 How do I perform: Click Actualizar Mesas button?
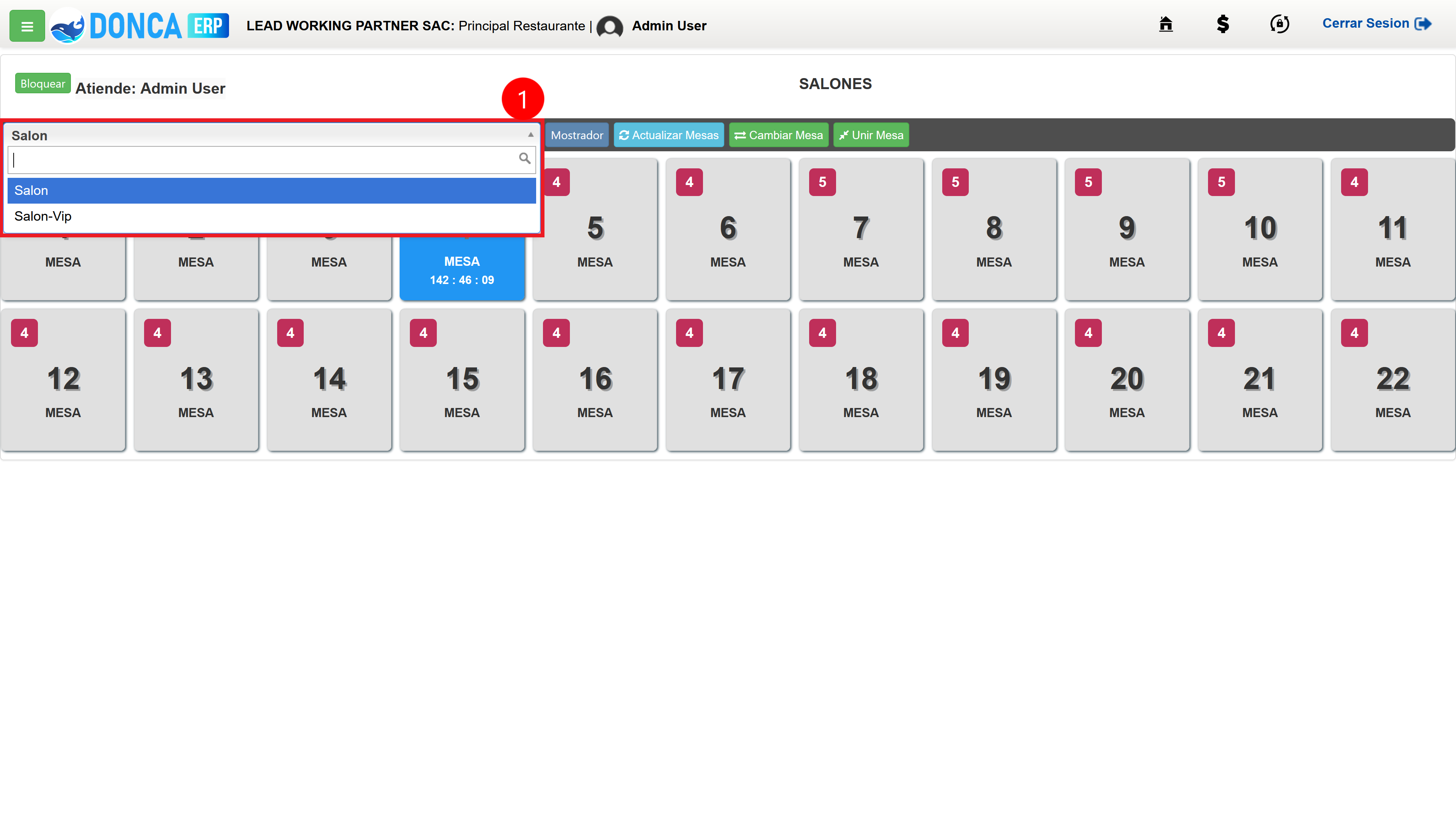(x=668, y=135)
